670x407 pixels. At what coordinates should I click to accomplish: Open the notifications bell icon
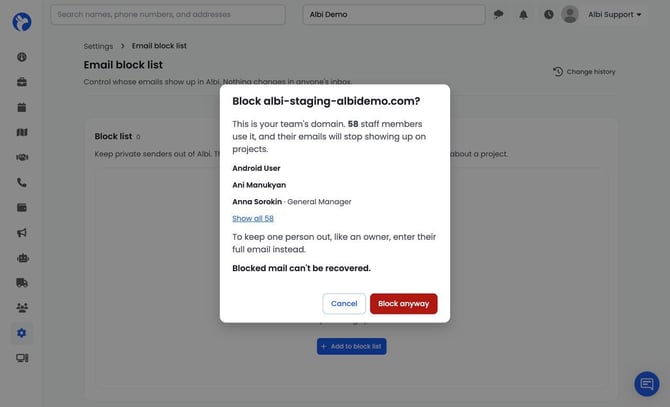[523, 15]
